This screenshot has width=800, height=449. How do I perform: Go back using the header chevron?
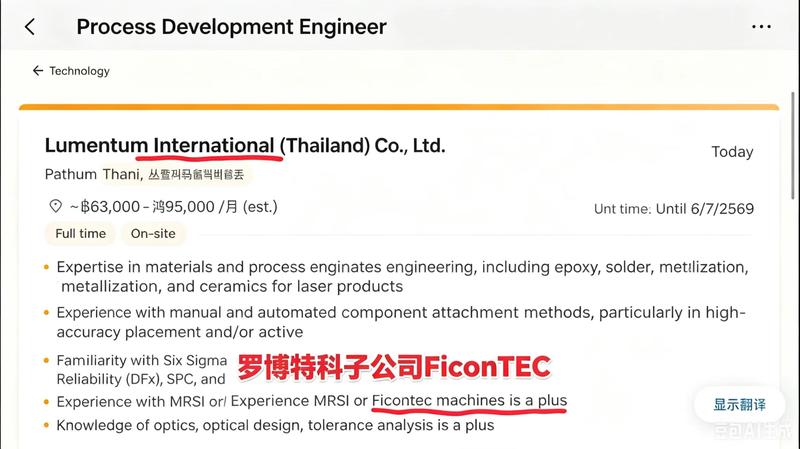click(x=30, y=27)
